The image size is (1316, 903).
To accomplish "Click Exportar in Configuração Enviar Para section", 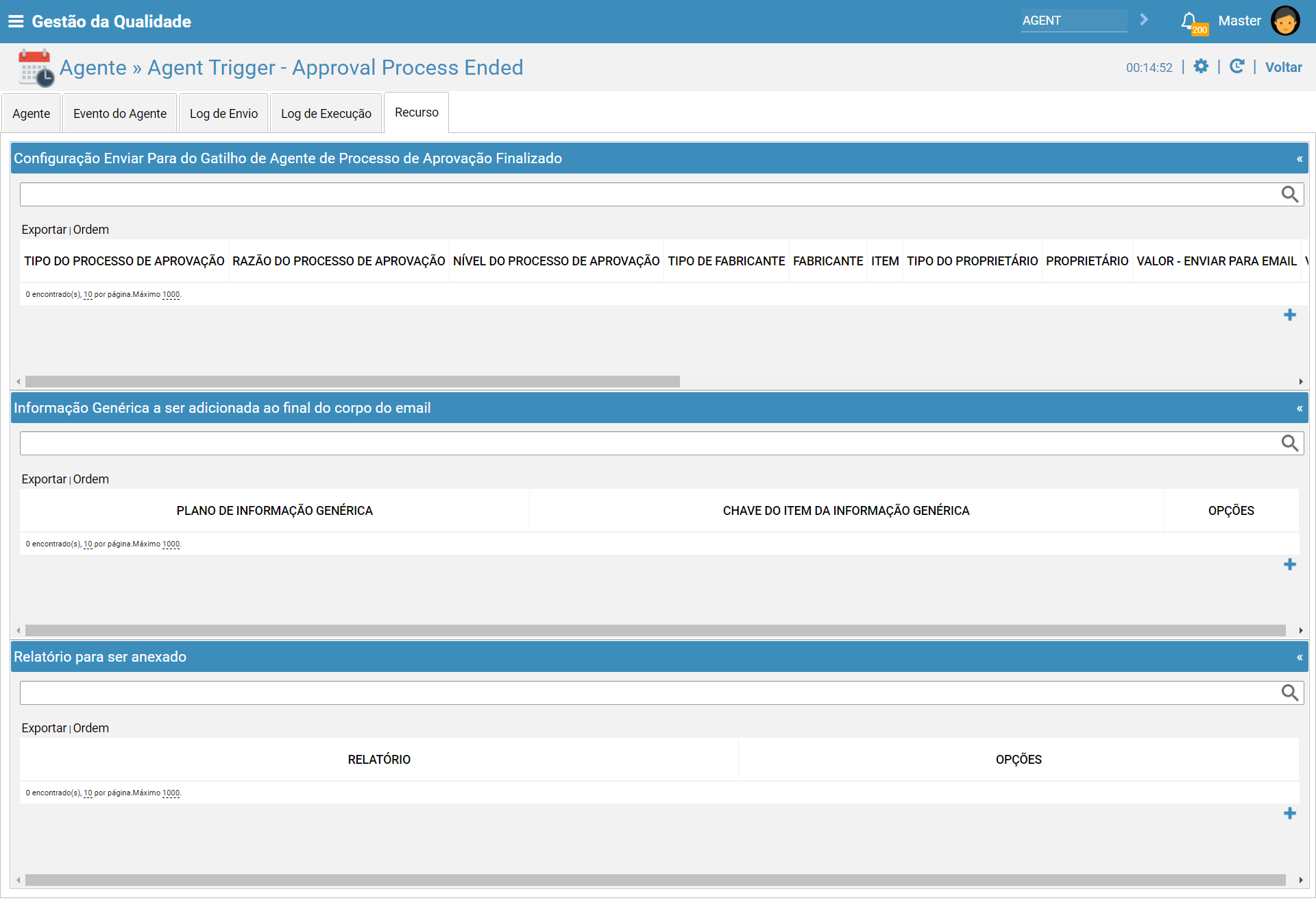I will pyautogui.click(x=44, y=230).
